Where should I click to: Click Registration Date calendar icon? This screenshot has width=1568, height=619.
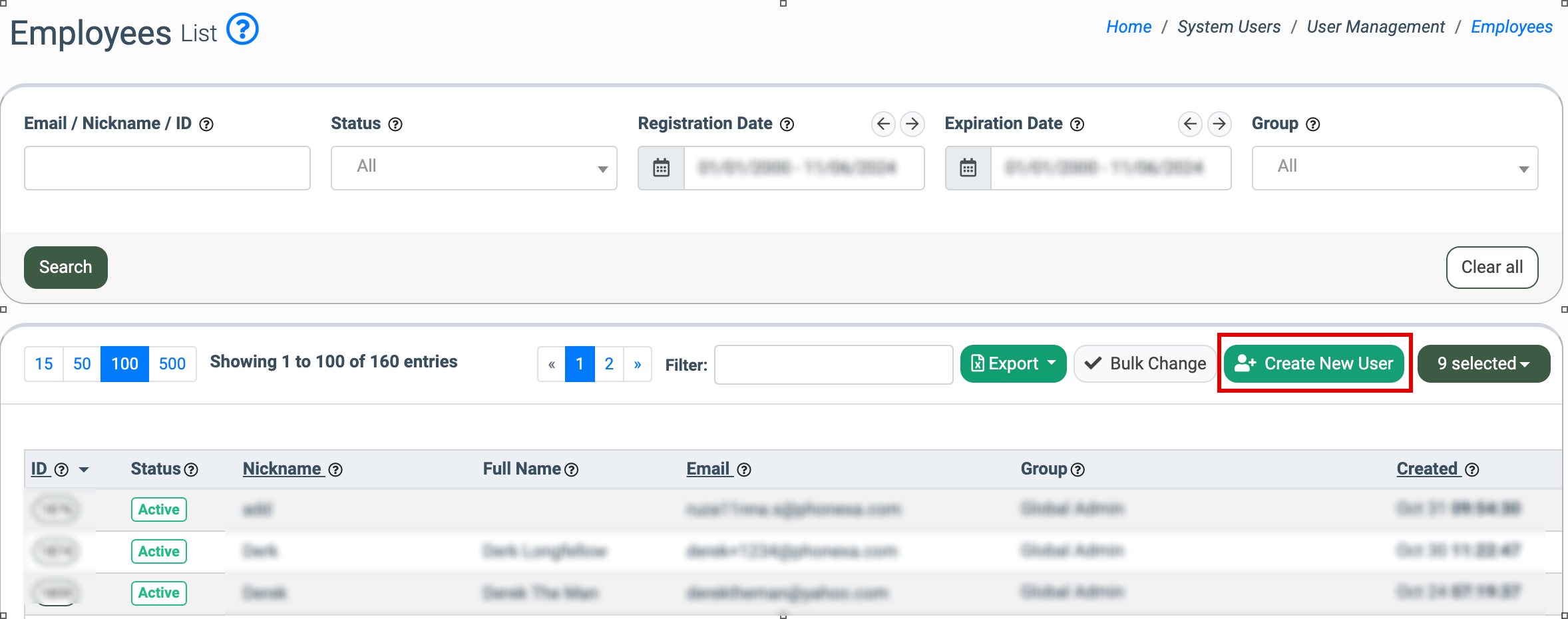pyautogui.click(x=661, y=168)
